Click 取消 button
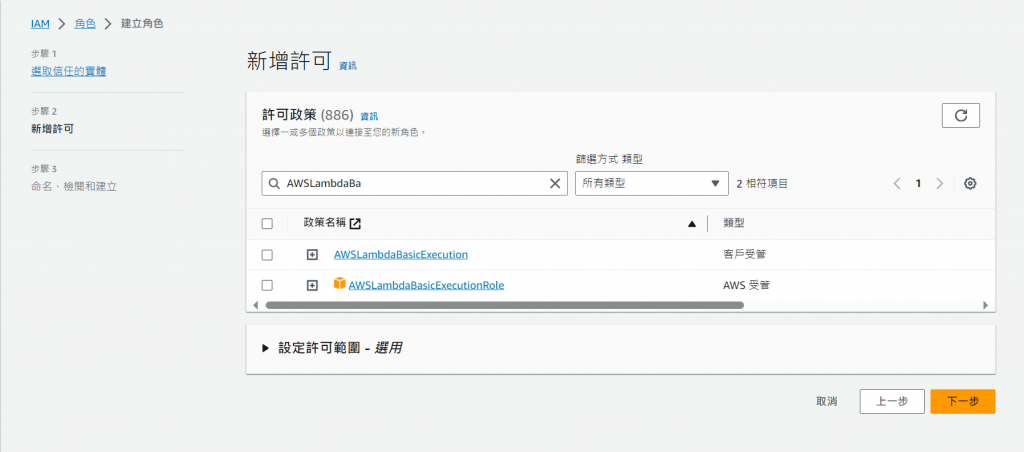This screenshot has width=1024, height=452. (827, 402)
